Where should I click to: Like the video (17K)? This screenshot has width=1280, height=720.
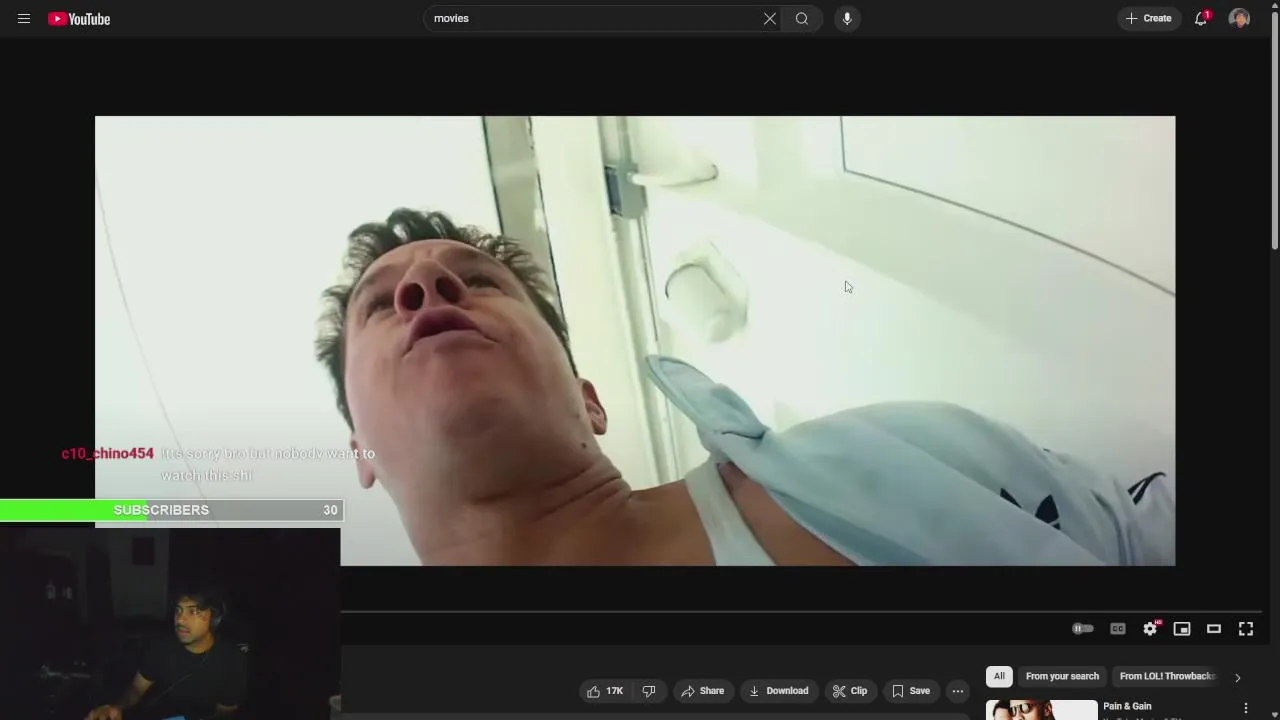(x=605, y=691)
